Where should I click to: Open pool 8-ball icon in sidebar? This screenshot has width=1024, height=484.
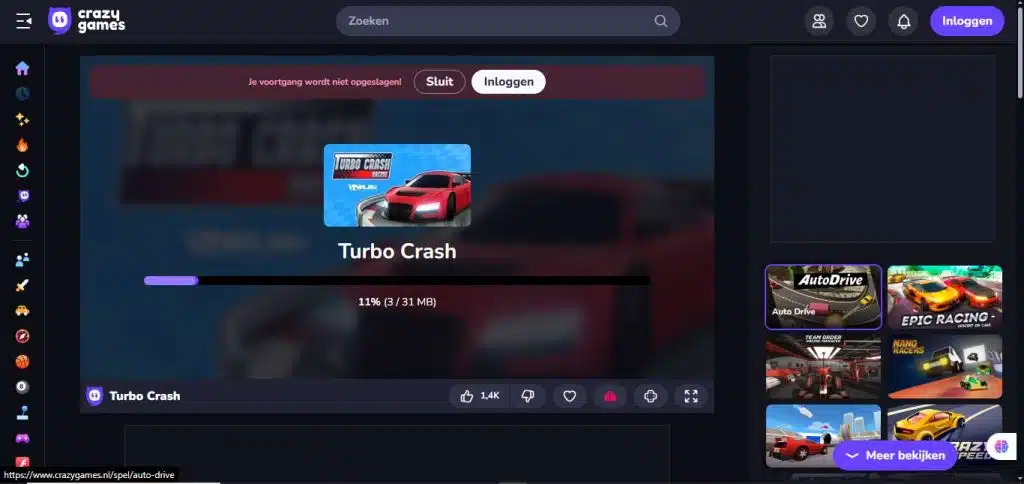(x=22, y=387)
